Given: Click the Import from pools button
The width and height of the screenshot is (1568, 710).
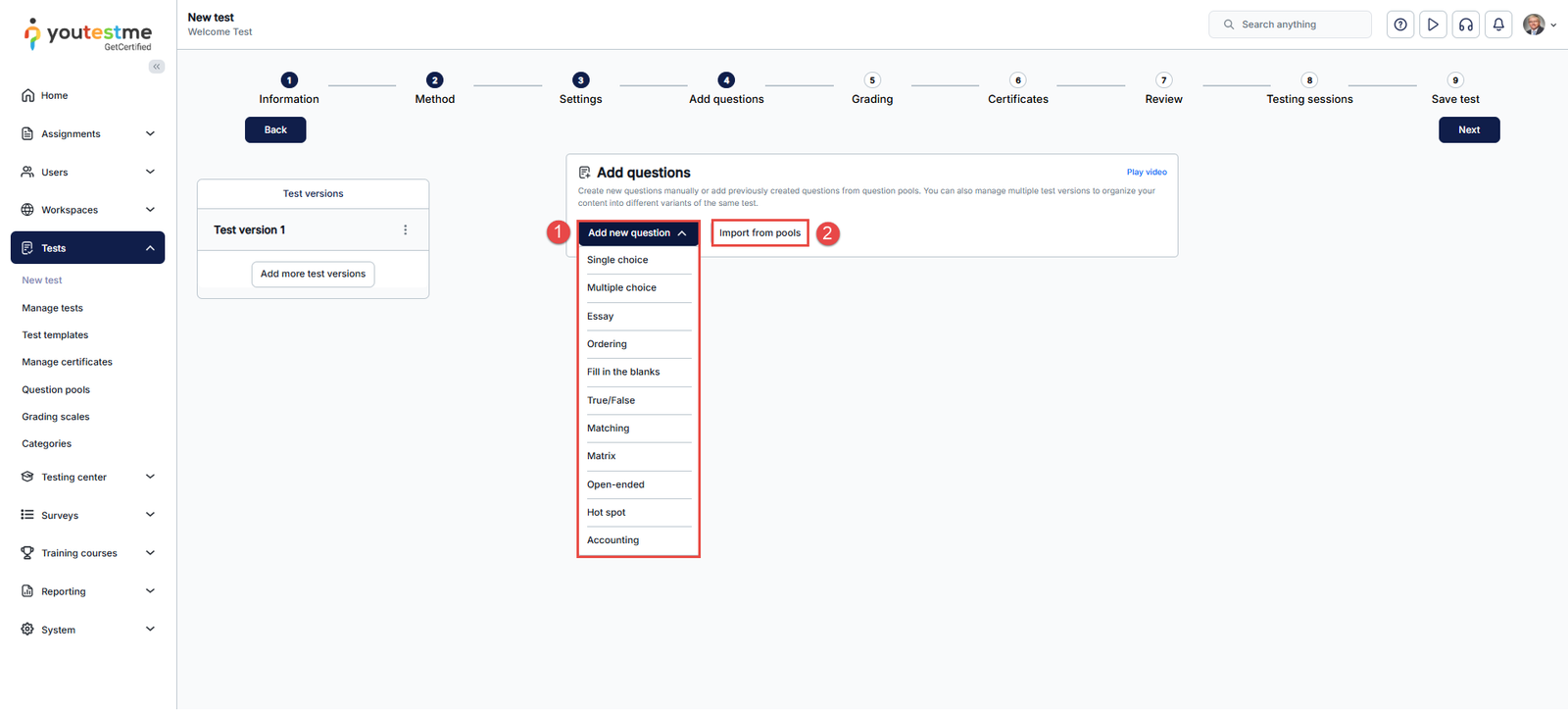Looking at the screenshot, I should 759,233.
